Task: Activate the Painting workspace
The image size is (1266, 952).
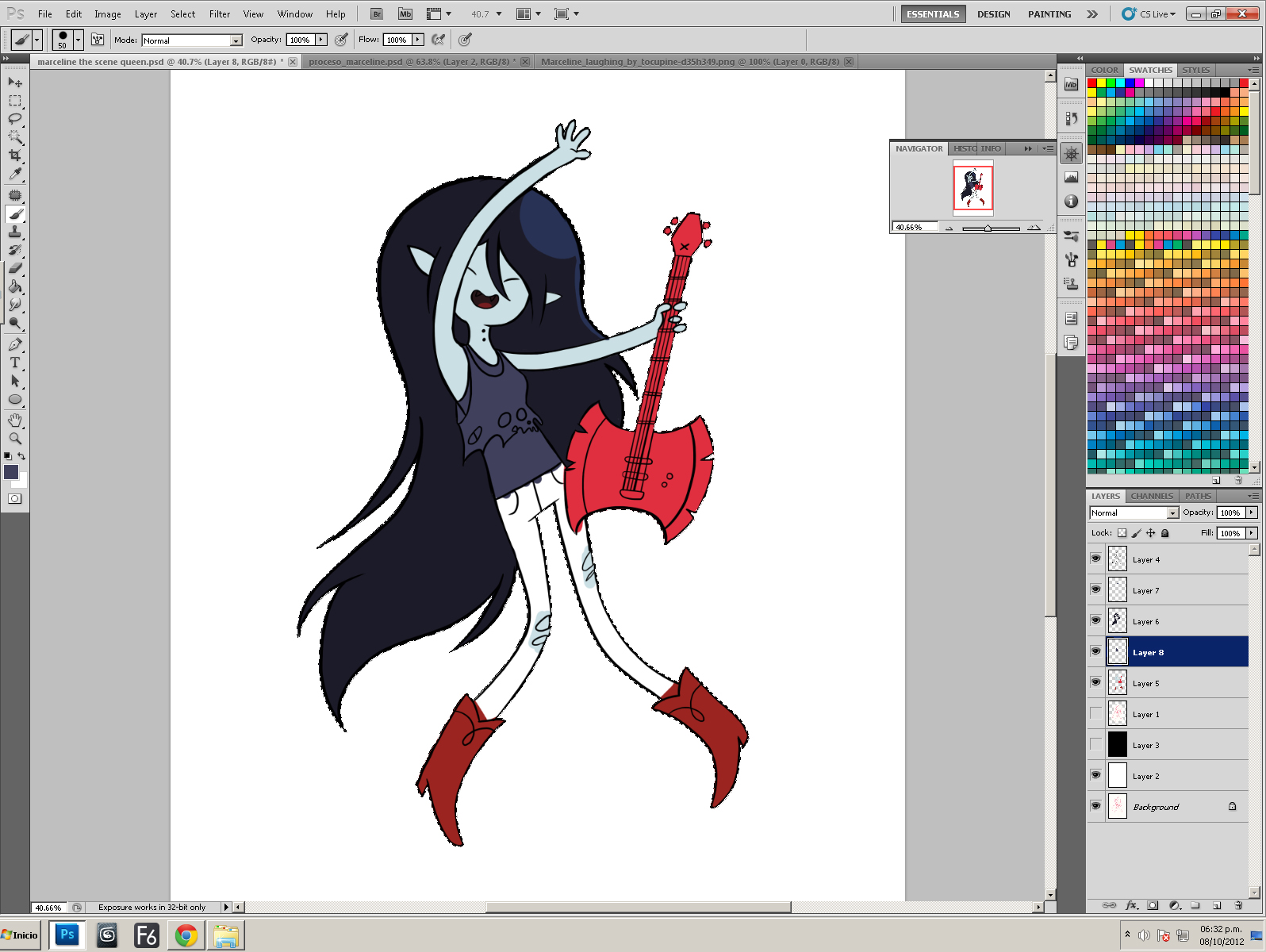Action: (1049, 14)
